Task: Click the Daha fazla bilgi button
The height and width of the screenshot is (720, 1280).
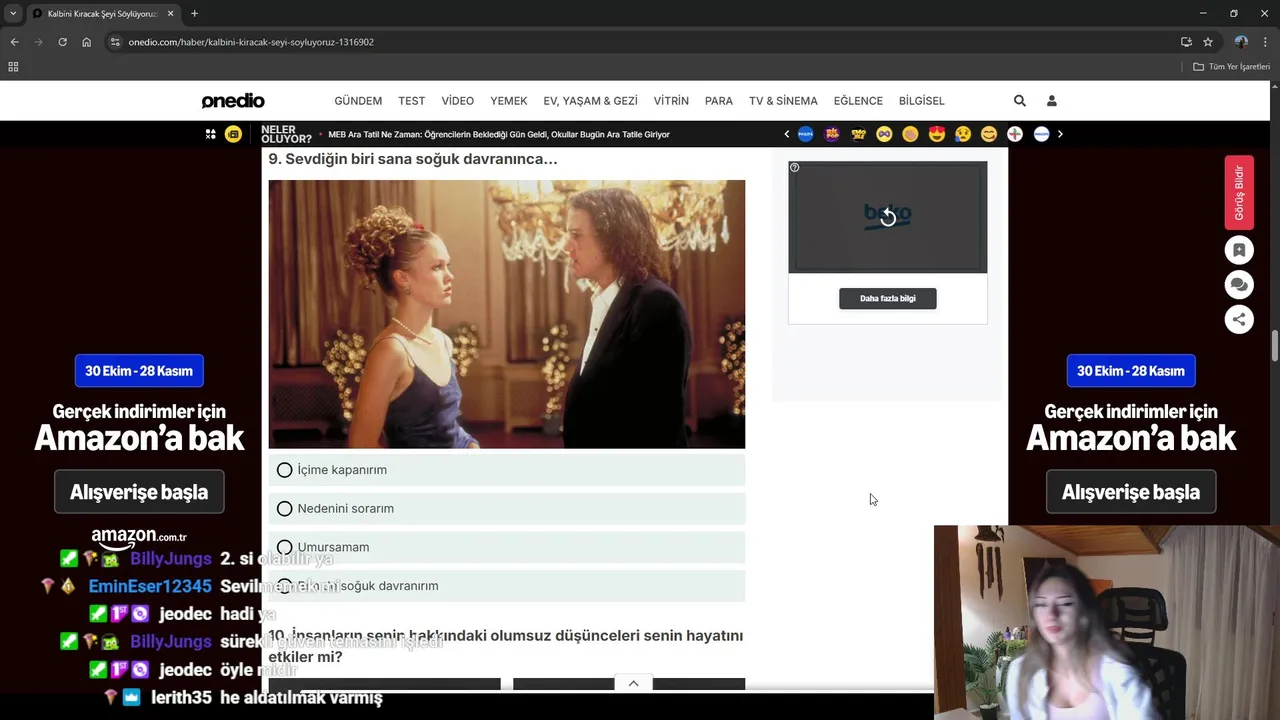Action: 888,298
